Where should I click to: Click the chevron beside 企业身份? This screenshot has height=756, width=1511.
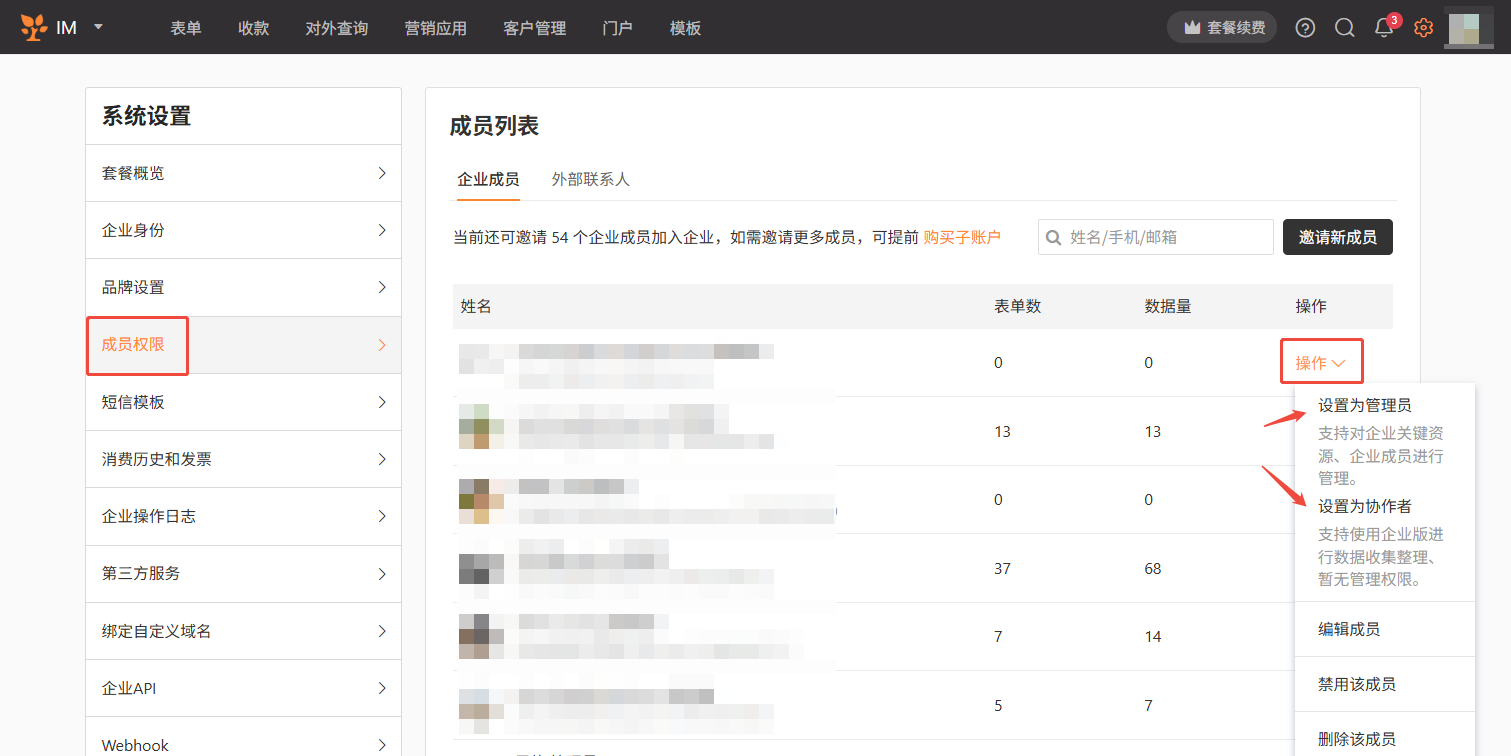click(382, 230)
